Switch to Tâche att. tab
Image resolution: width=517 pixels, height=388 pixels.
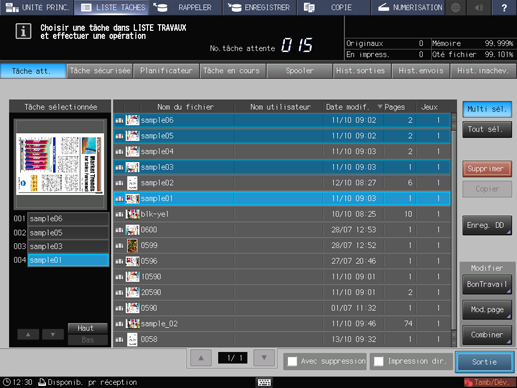(33, 71)
